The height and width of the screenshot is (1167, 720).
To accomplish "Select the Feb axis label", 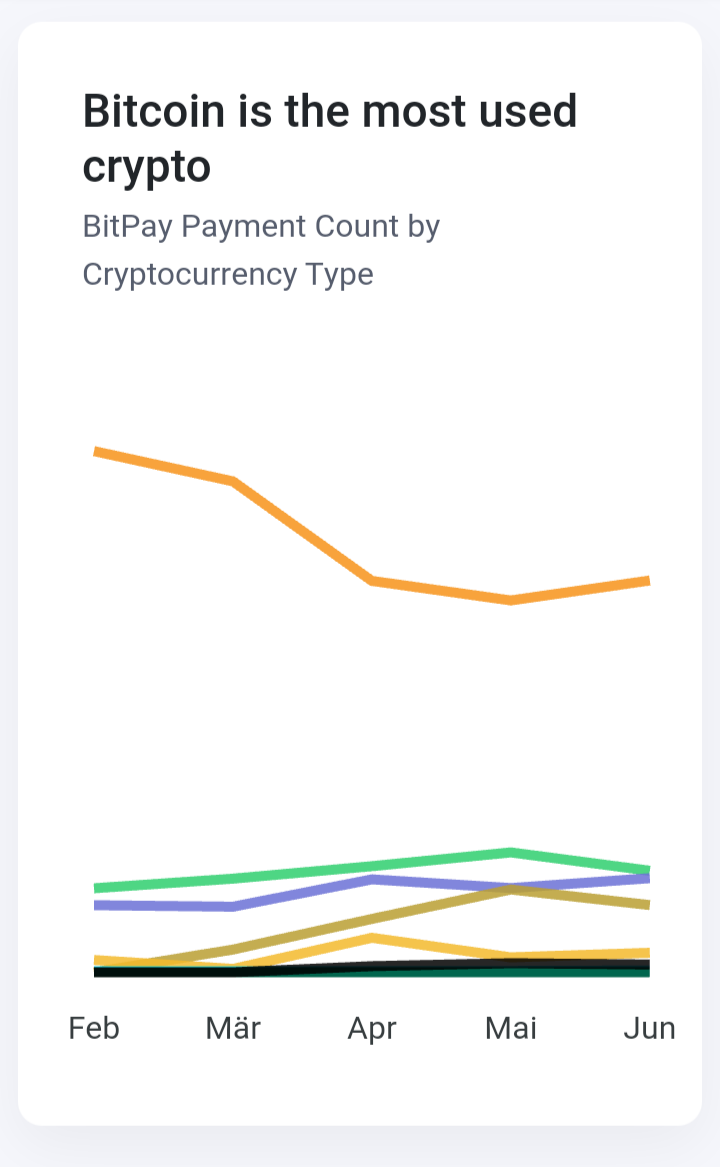I will pyautogui.click(x=94, y=1028).
